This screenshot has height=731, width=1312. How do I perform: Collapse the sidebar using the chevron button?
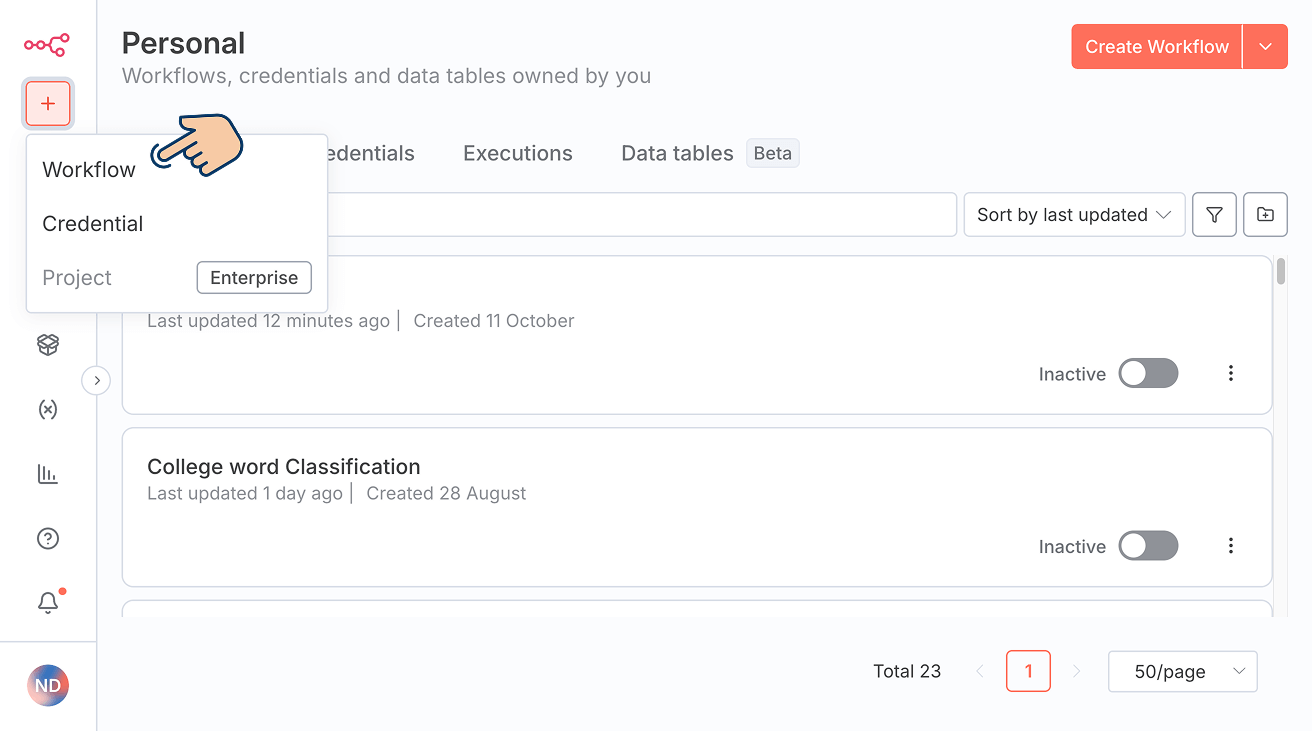(x=96, y=380)
